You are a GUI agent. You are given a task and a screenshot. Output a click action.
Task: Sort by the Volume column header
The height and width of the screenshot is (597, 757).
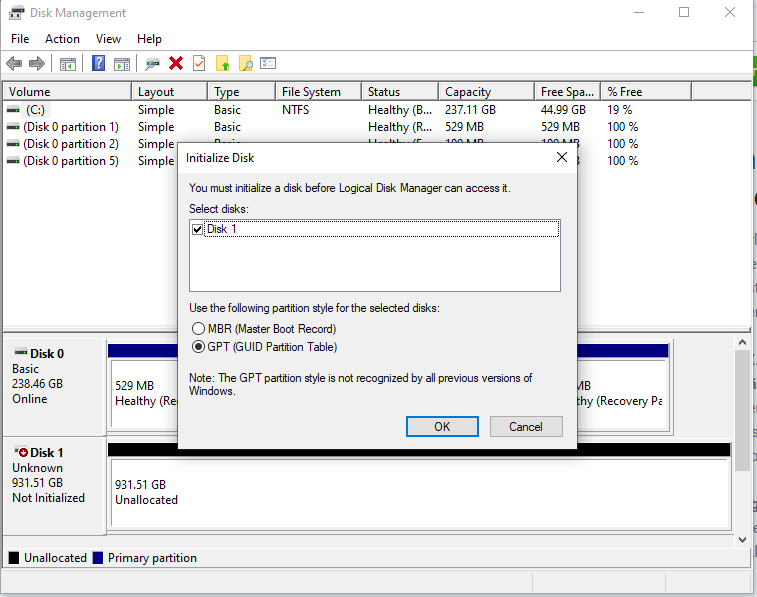68,92
